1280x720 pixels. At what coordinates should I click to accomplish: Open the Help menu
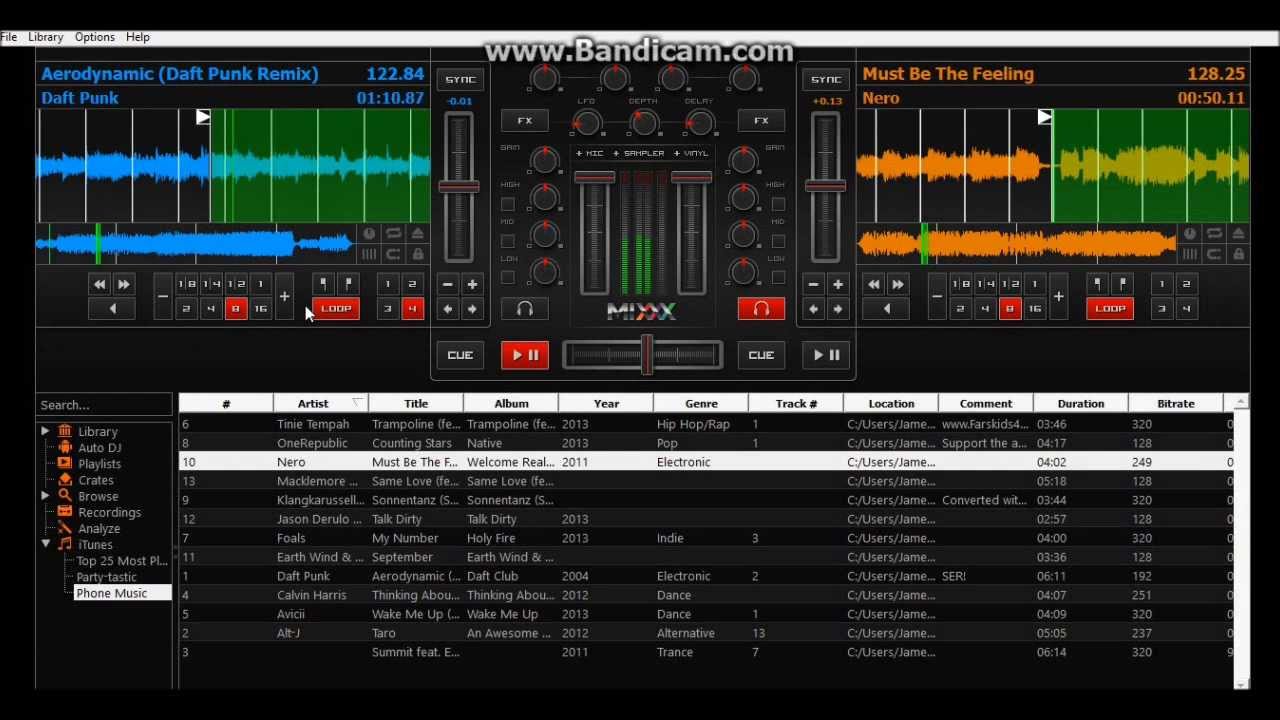(x=138, y=37)
